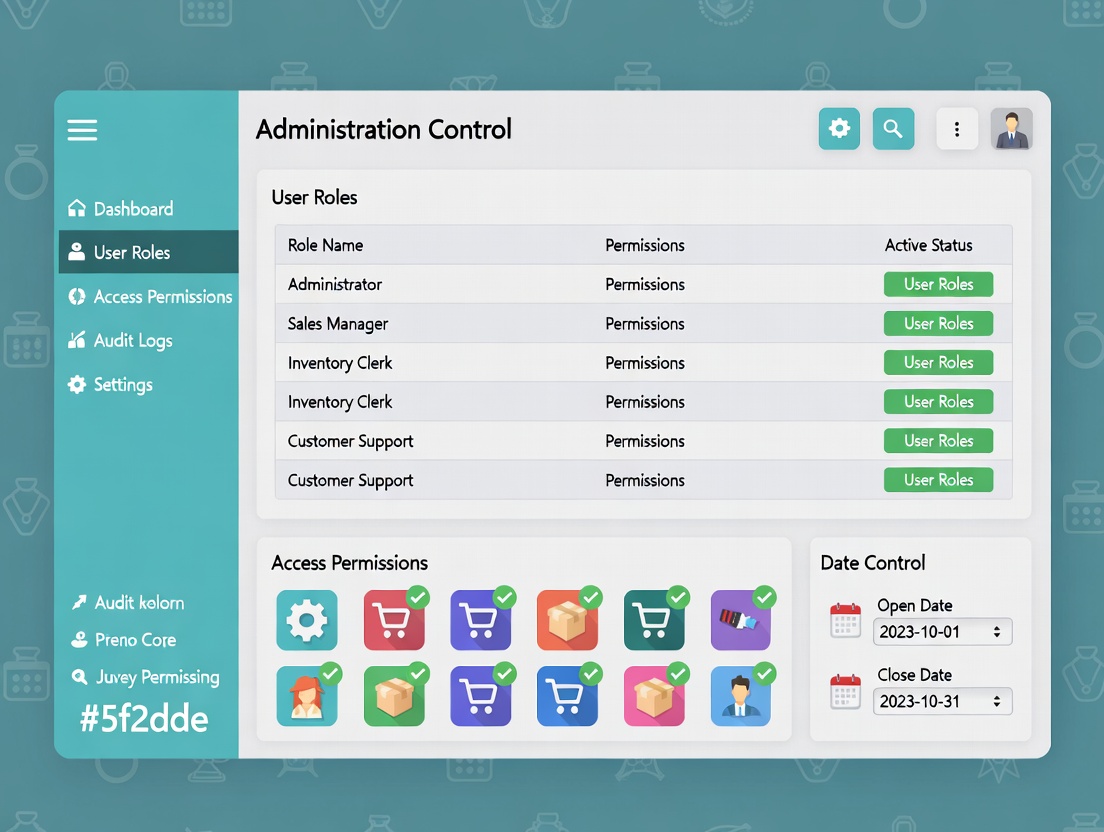The image size is (1104, 832).
Task: Click Sales Manager row's green User Roles button
Action: coord(938,323)
